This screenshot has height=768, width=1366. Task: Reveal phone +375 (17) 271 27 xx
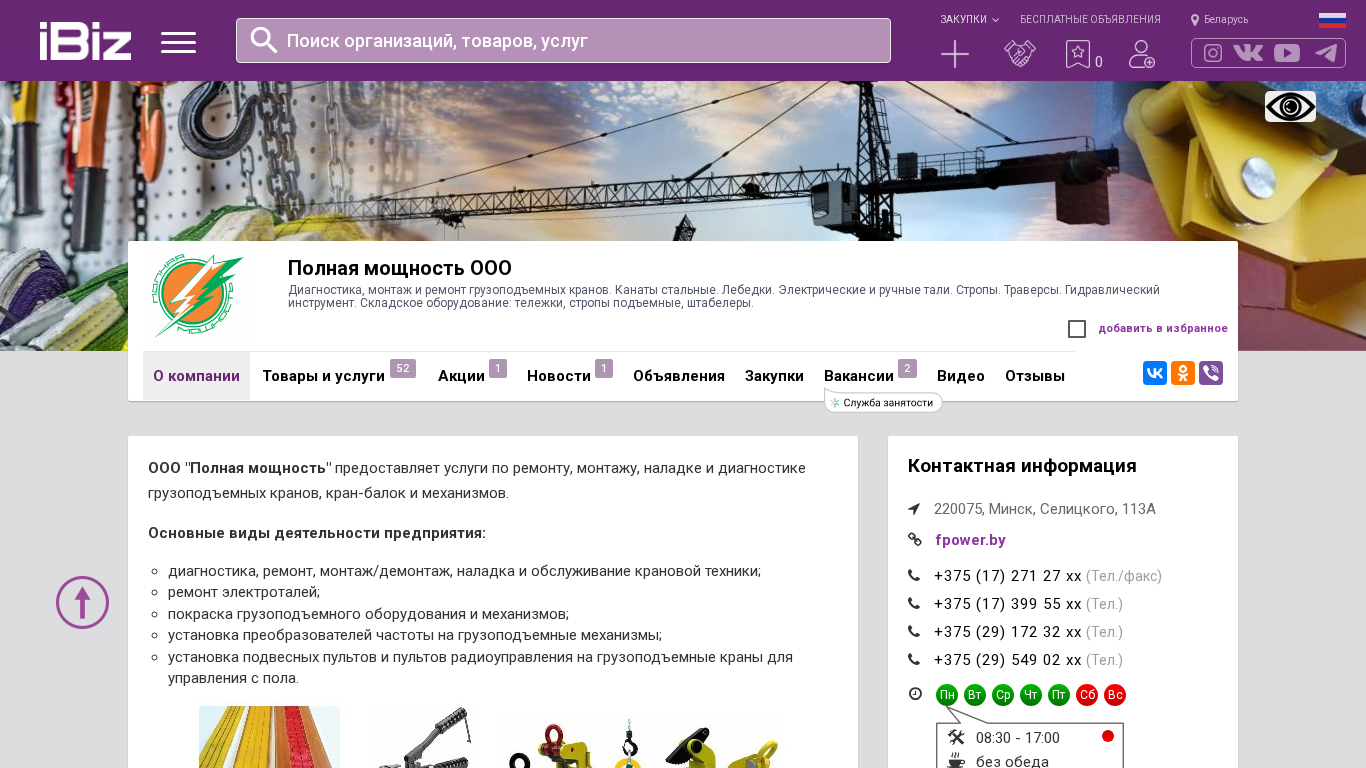[1007, 576]
